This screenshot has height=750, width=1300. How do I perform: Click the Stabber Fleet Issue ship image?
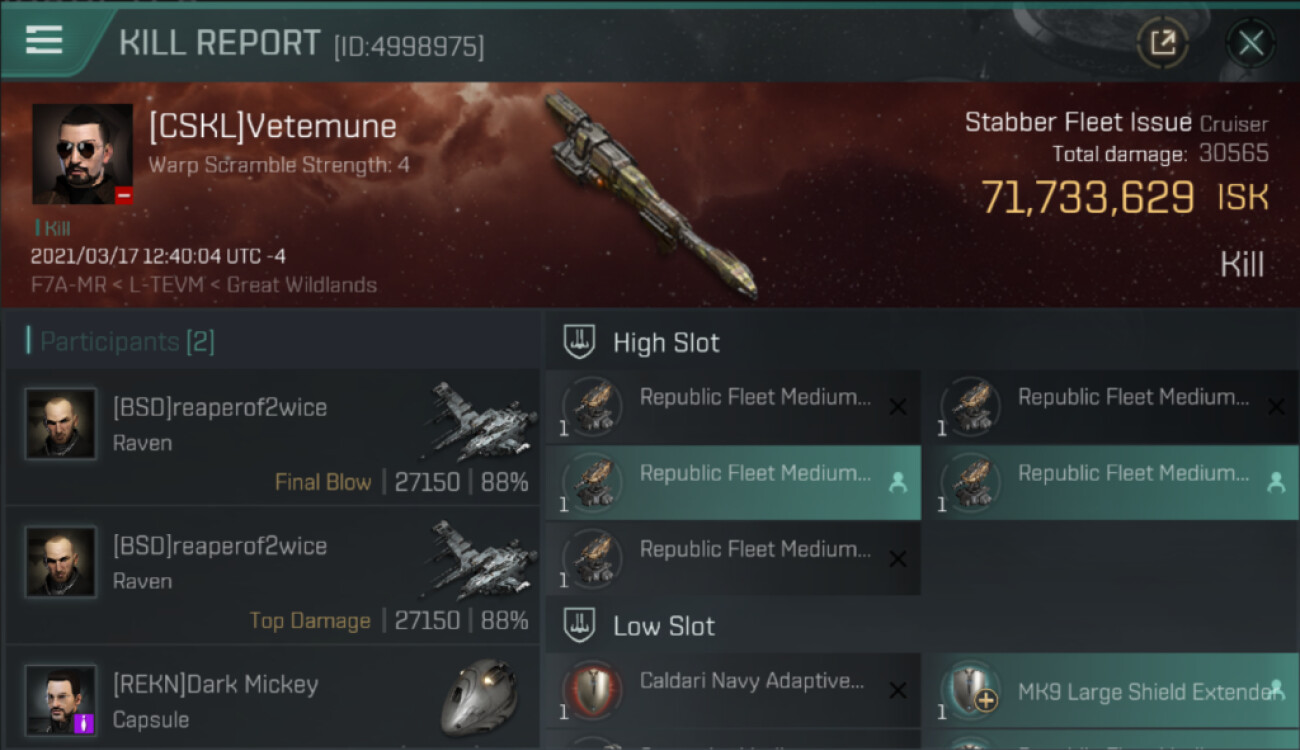pyautogui.click(x=650, y=195)
